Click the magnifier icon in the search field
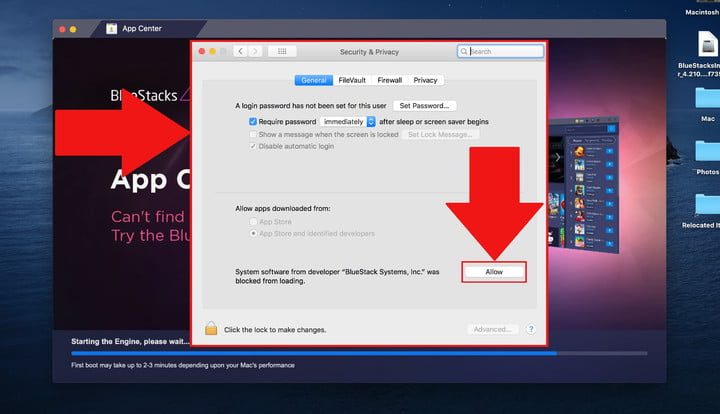Viewport: 720px width, 414px height. pyautogui.click(x=464, y=51)
